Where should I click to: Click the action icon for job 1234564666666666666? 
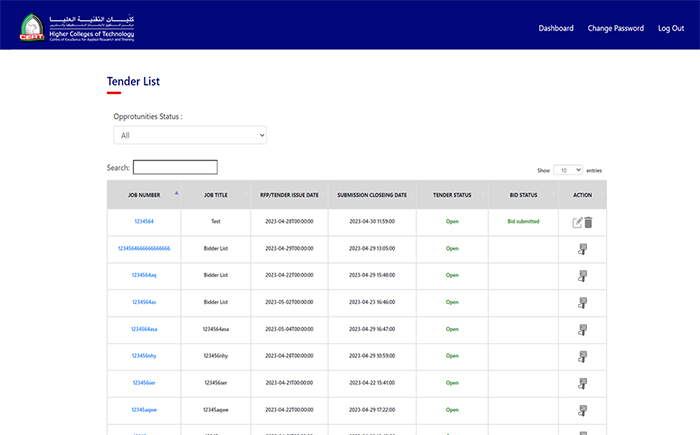[583, 249]
